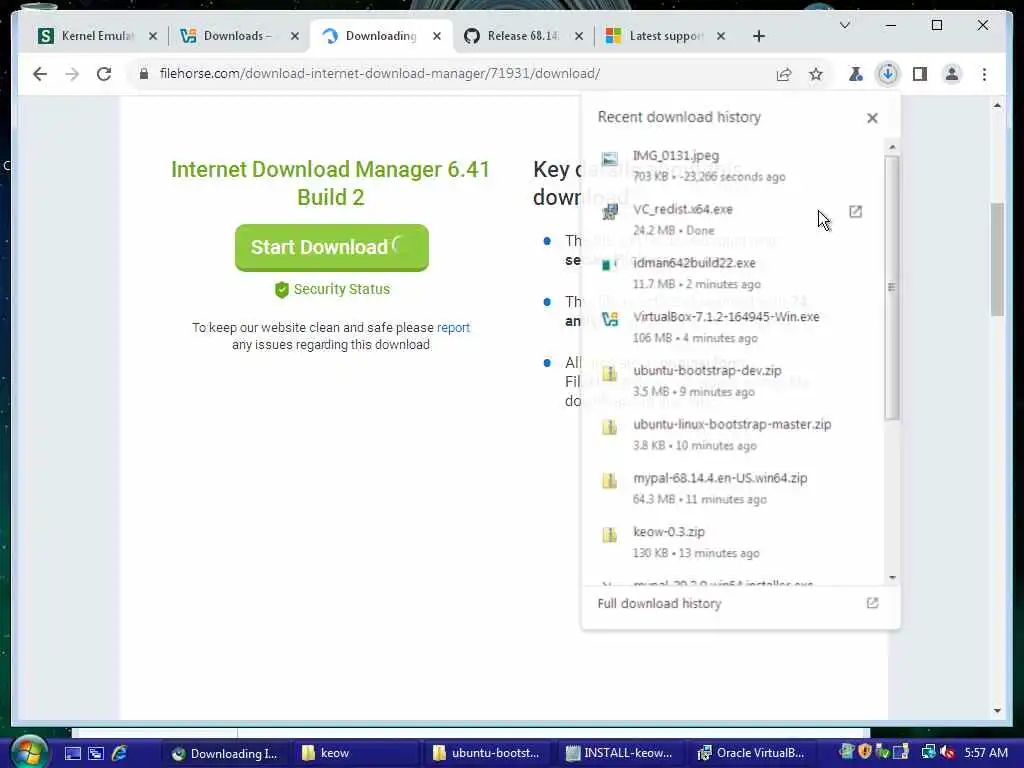Click the ubuntu-bootstrap-dev.zip archive icon
The width and height of the screenshot is (1024, 768).
coord(609,374)
